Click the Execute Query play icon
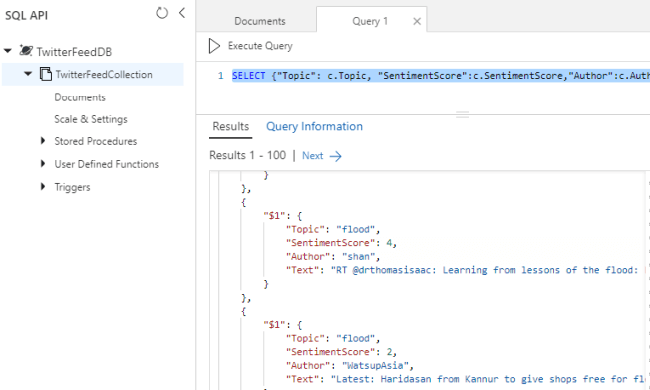The height and width of the screenshot is (390, 650). click(x=214, y=46)
